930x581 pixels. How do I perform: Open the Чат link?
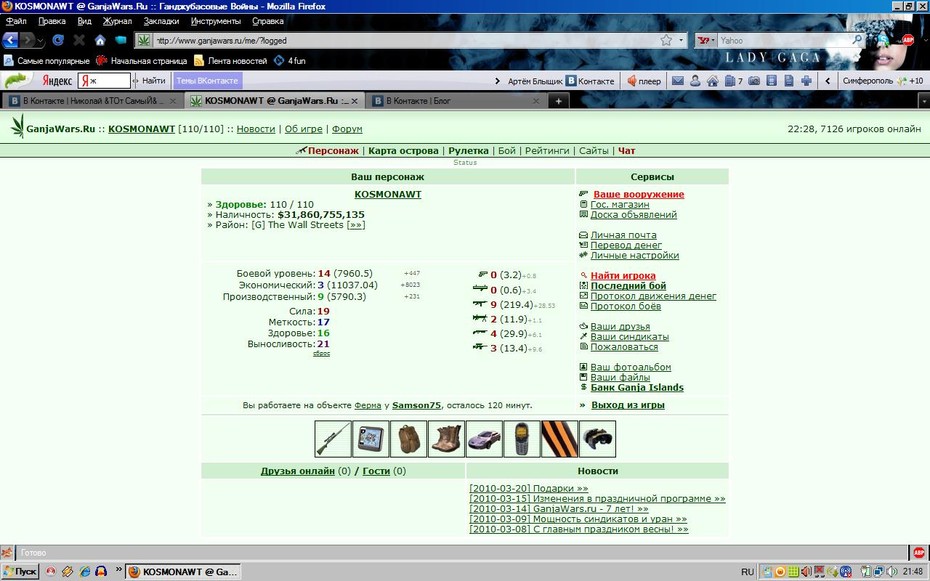(626, 151)
